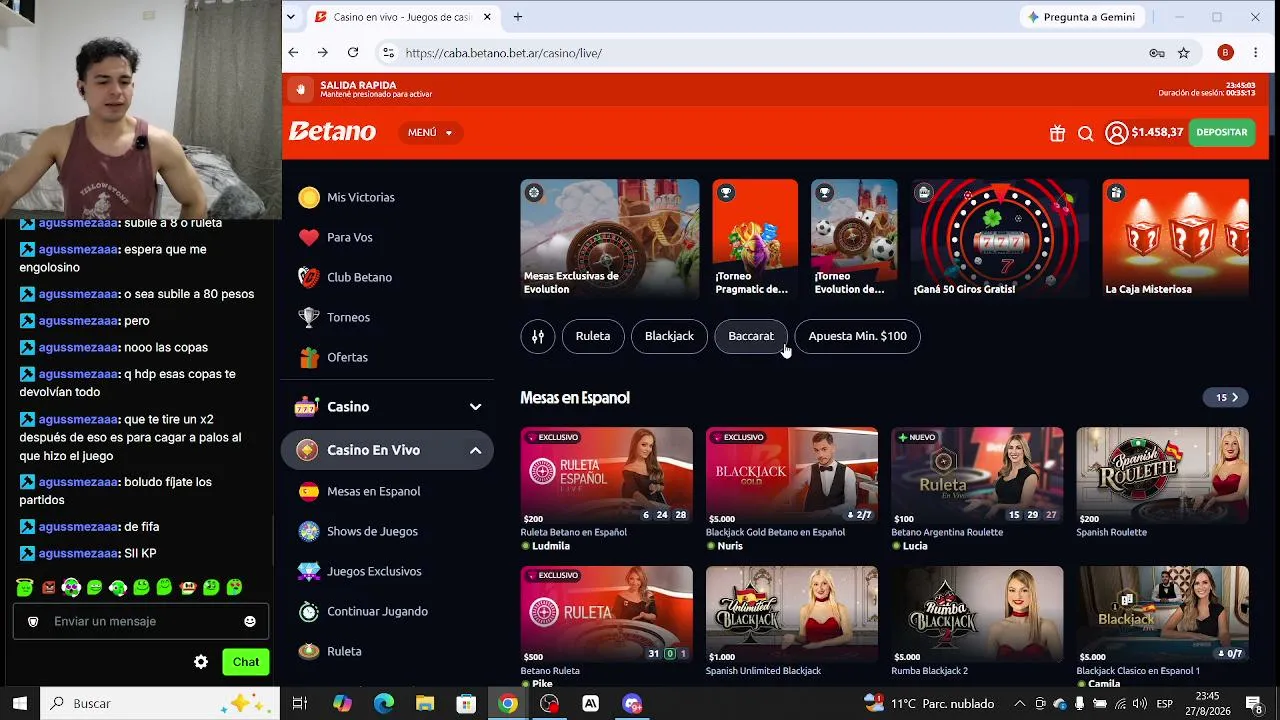Open Microsoft Edge from the taskbar
Viewport: 1280px width, 720px height.
[384, 704]
